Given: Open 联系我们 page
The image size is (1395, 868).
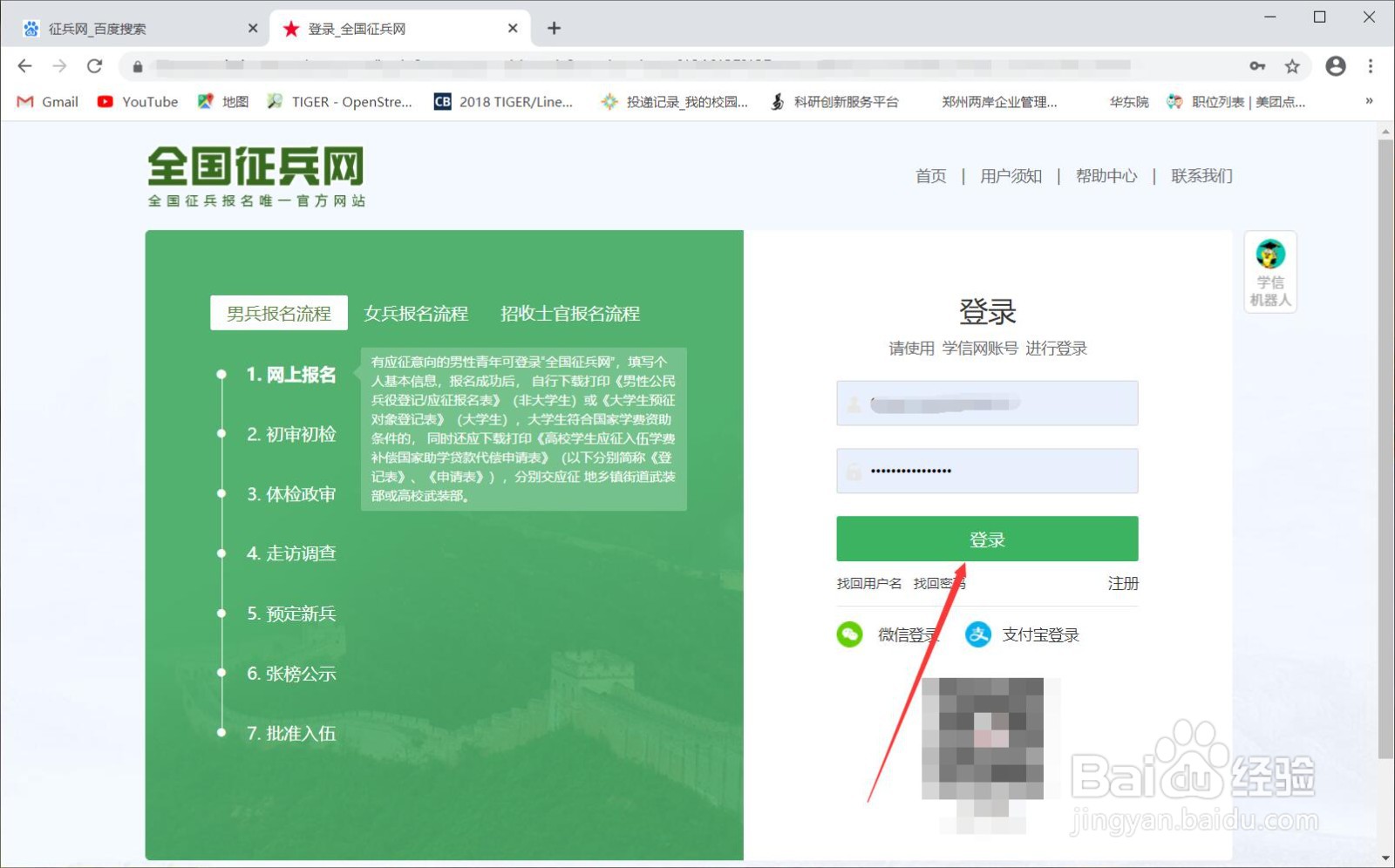Looking at the screenshot, I should [1201, 176].
